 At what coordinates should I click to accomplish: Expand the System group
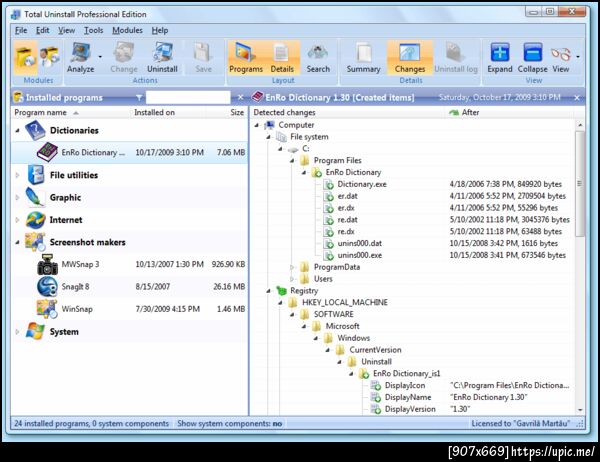pyautogui.click(x=18, y=332)
